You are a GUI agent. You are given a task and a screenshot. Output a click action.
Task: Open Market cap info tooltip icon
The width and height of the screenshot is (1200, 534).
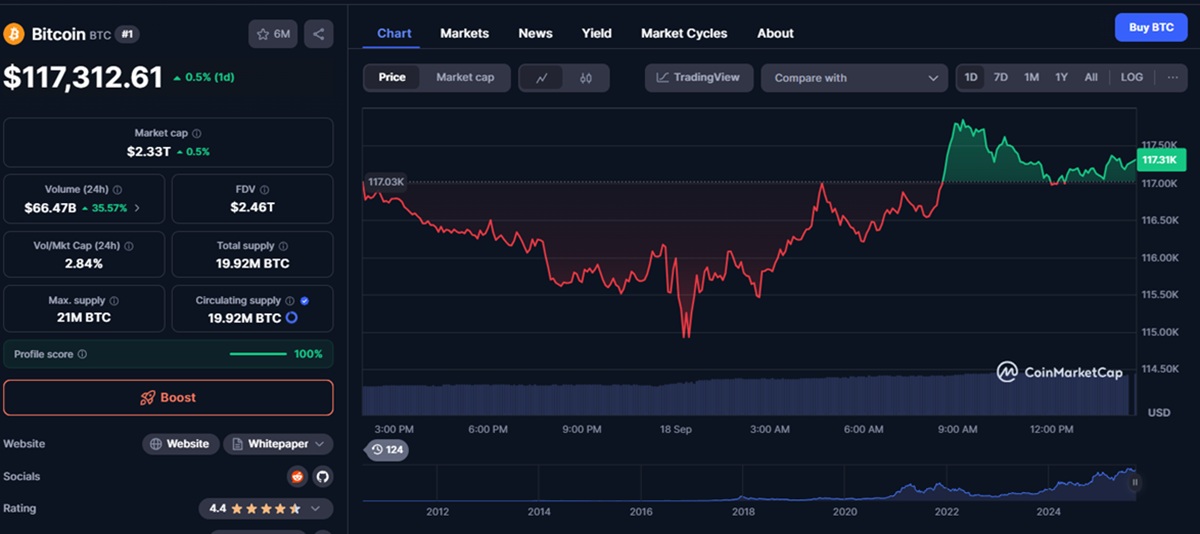(x=197, y=133)
